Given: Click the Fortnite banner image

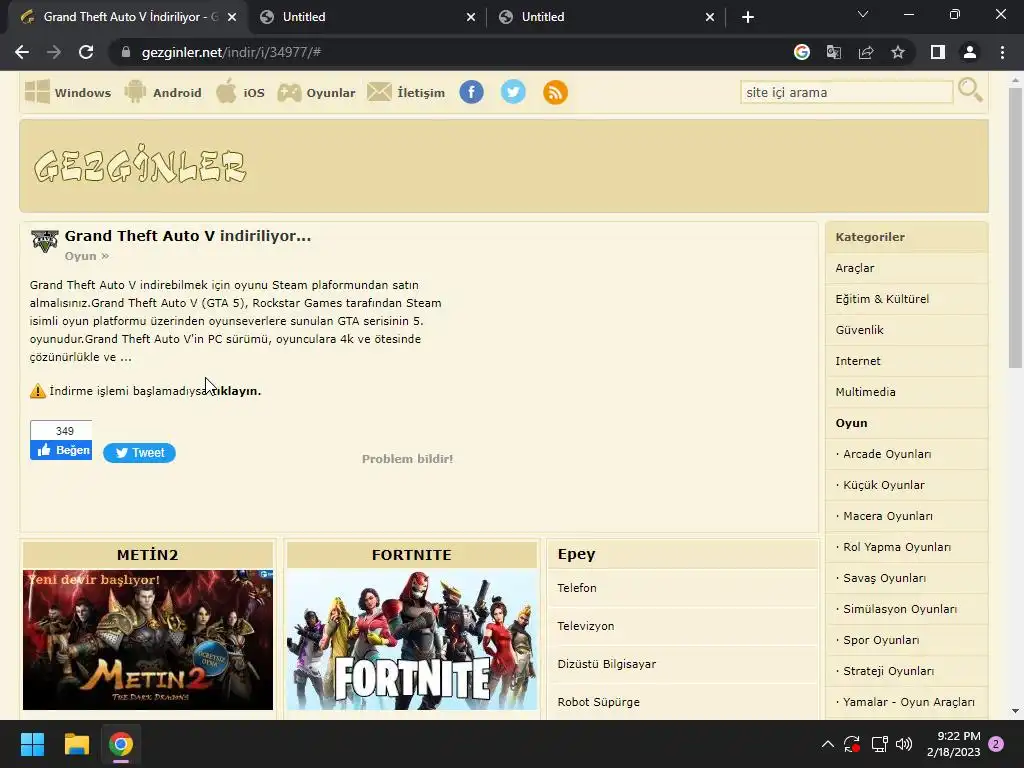Looking at the screenshot, I should (411, 639).
